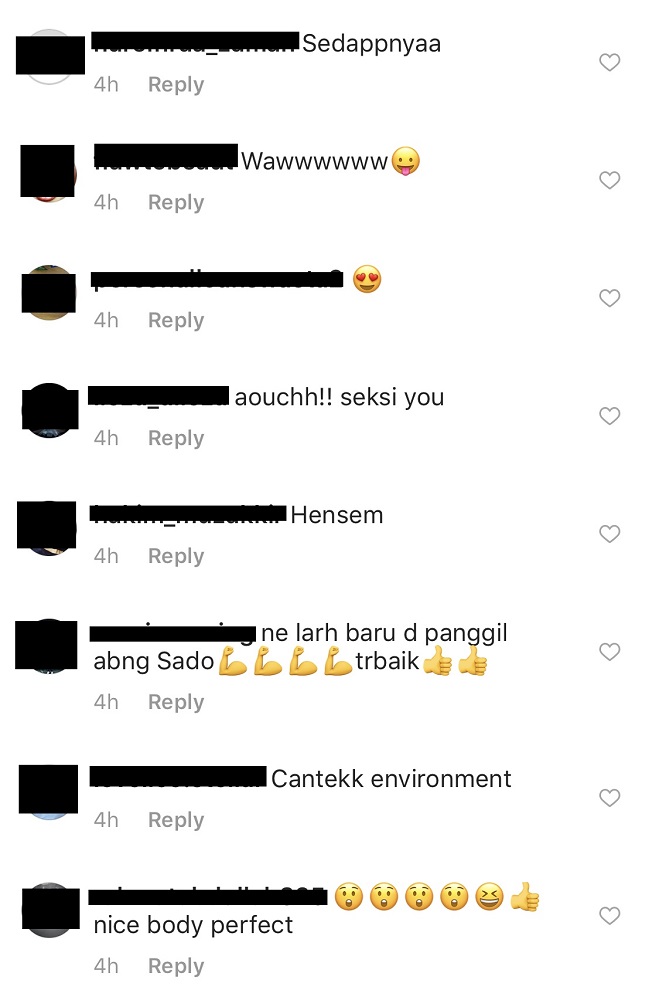Reply to "nice body perfect" comment
Image resolution: width=659 pixels, height=1000 pixels.
click(x=176, y=966)
